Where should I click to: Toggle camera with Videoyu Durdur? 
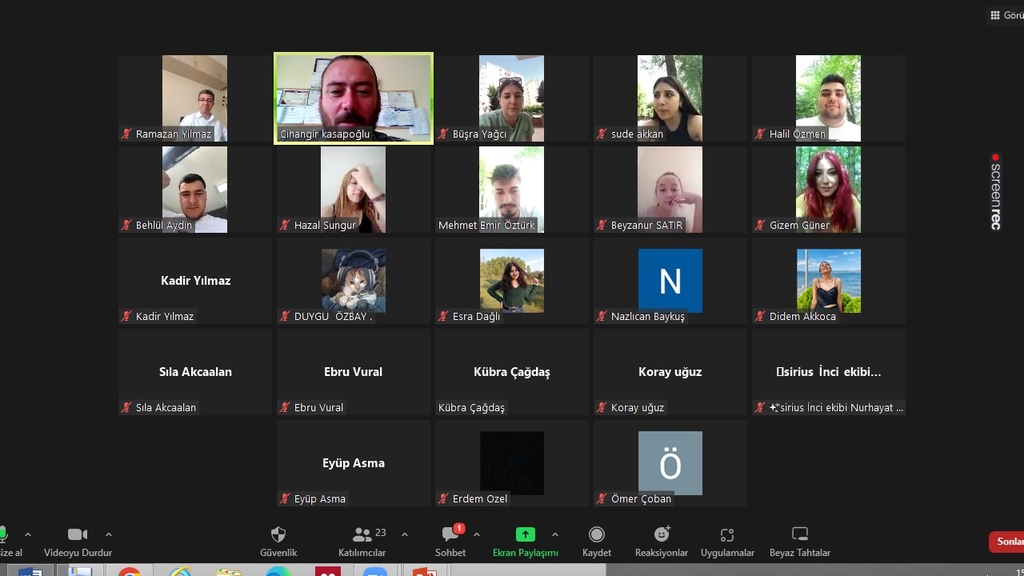[x=77, y=535]
